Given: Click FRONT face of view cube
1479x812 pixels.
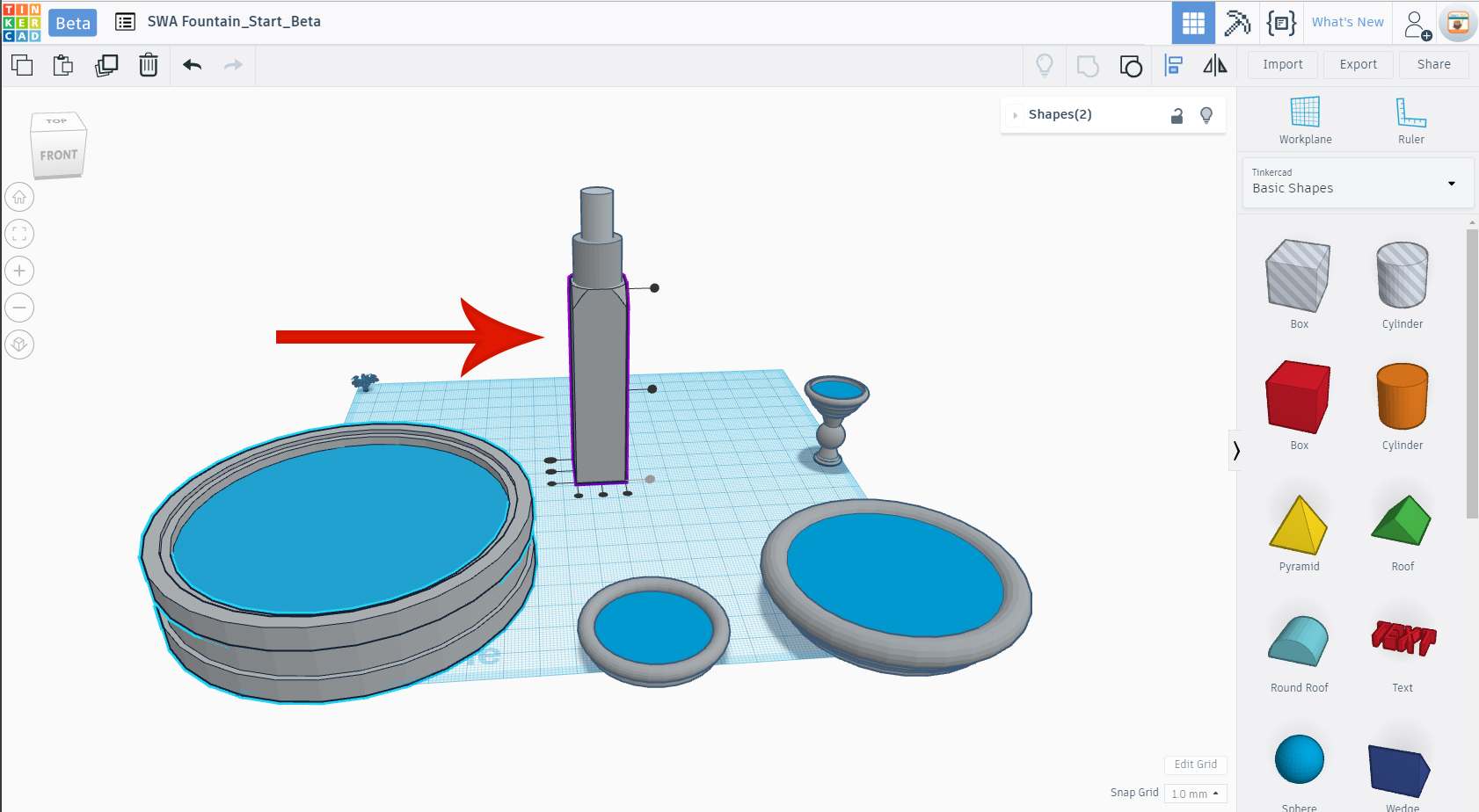Looking at the screenshot, I should [58, 156].
